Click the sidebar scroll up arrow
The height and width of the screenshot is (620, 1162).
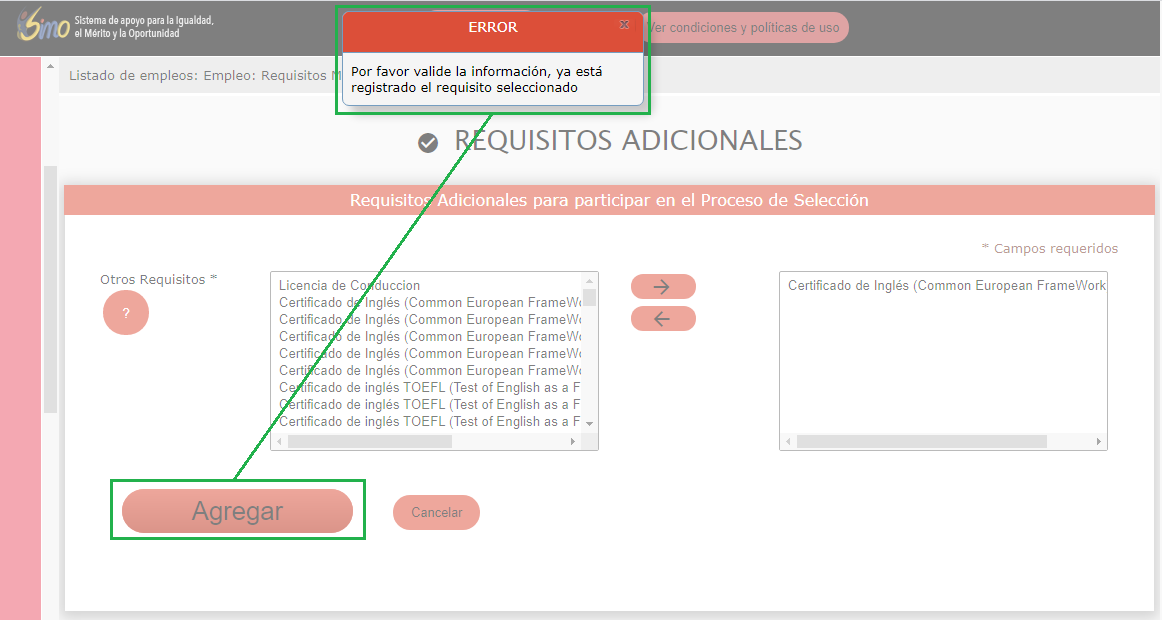point(50,68)
